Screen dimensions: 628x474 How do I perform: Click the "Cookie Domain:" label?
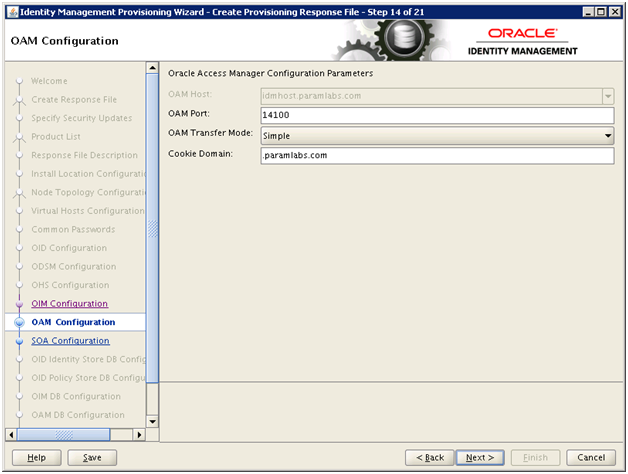tap(200, 154)
